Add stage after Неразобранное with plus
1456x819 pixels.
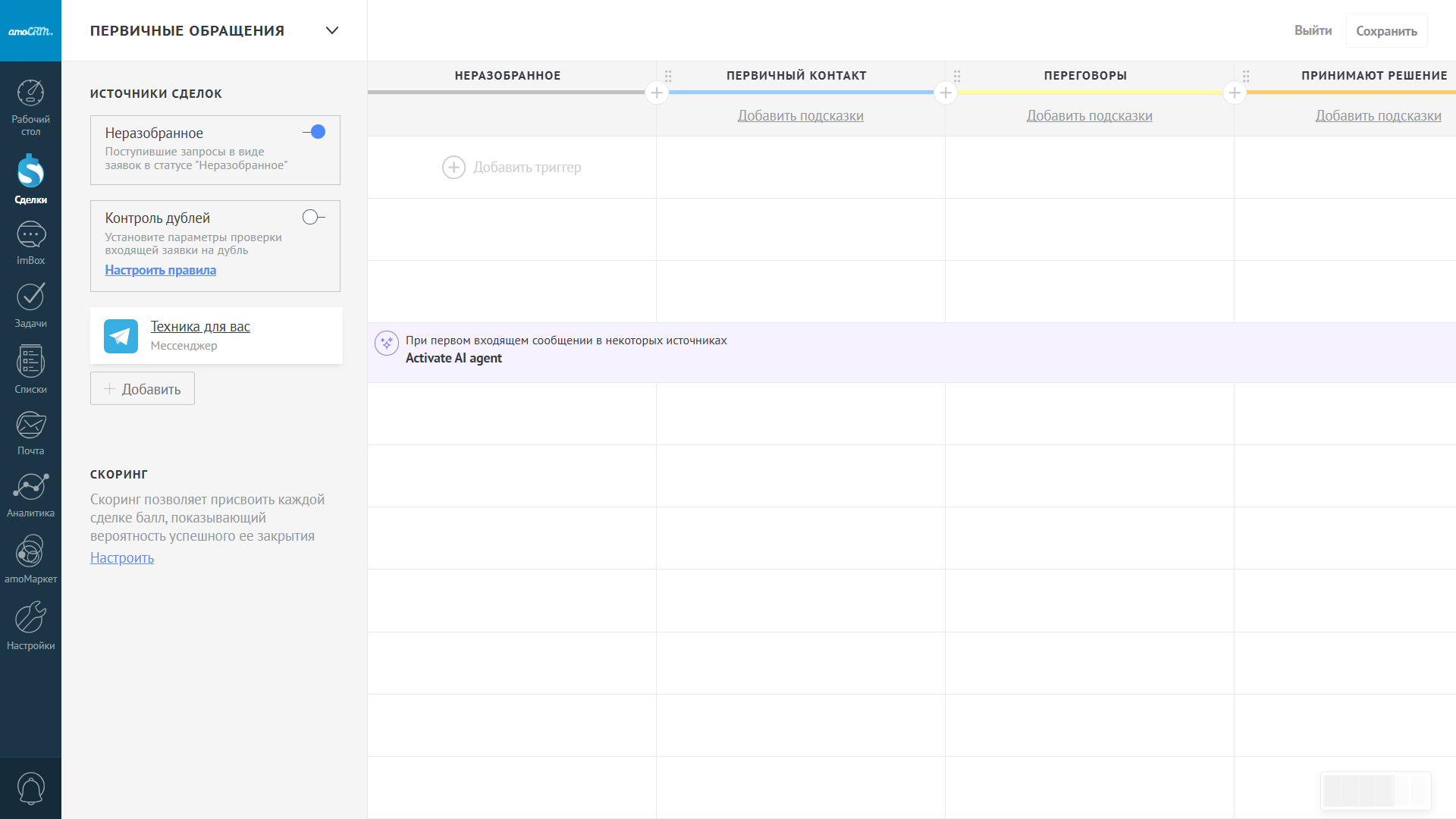657,93
